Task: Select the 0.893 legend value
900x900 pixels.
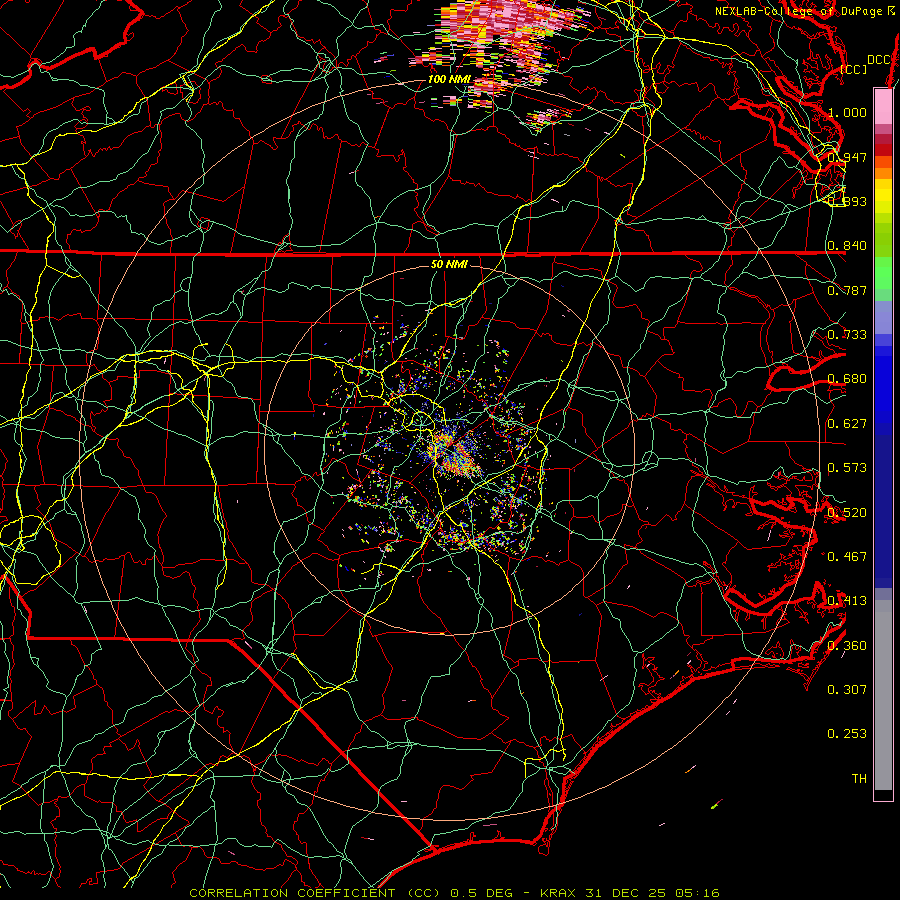Action: (847, 201)
